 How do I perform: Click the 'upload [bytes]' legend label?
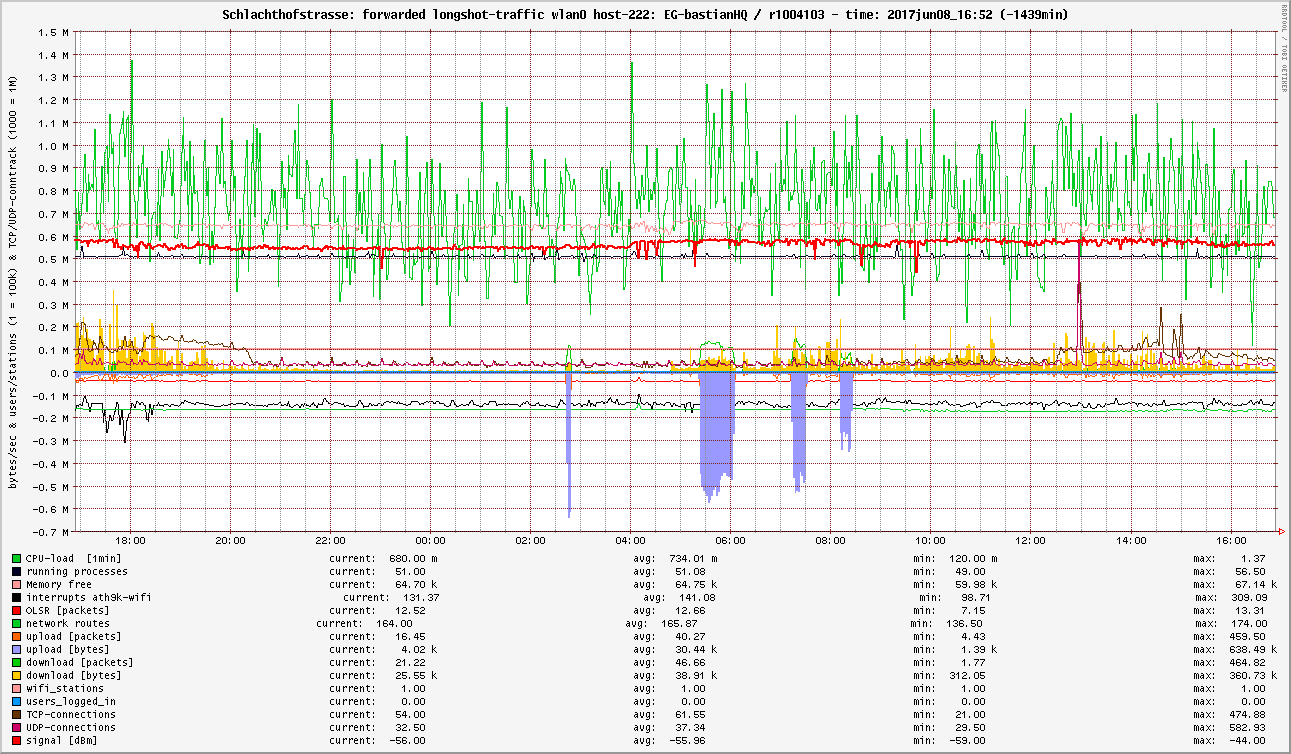tap(68, 649)
